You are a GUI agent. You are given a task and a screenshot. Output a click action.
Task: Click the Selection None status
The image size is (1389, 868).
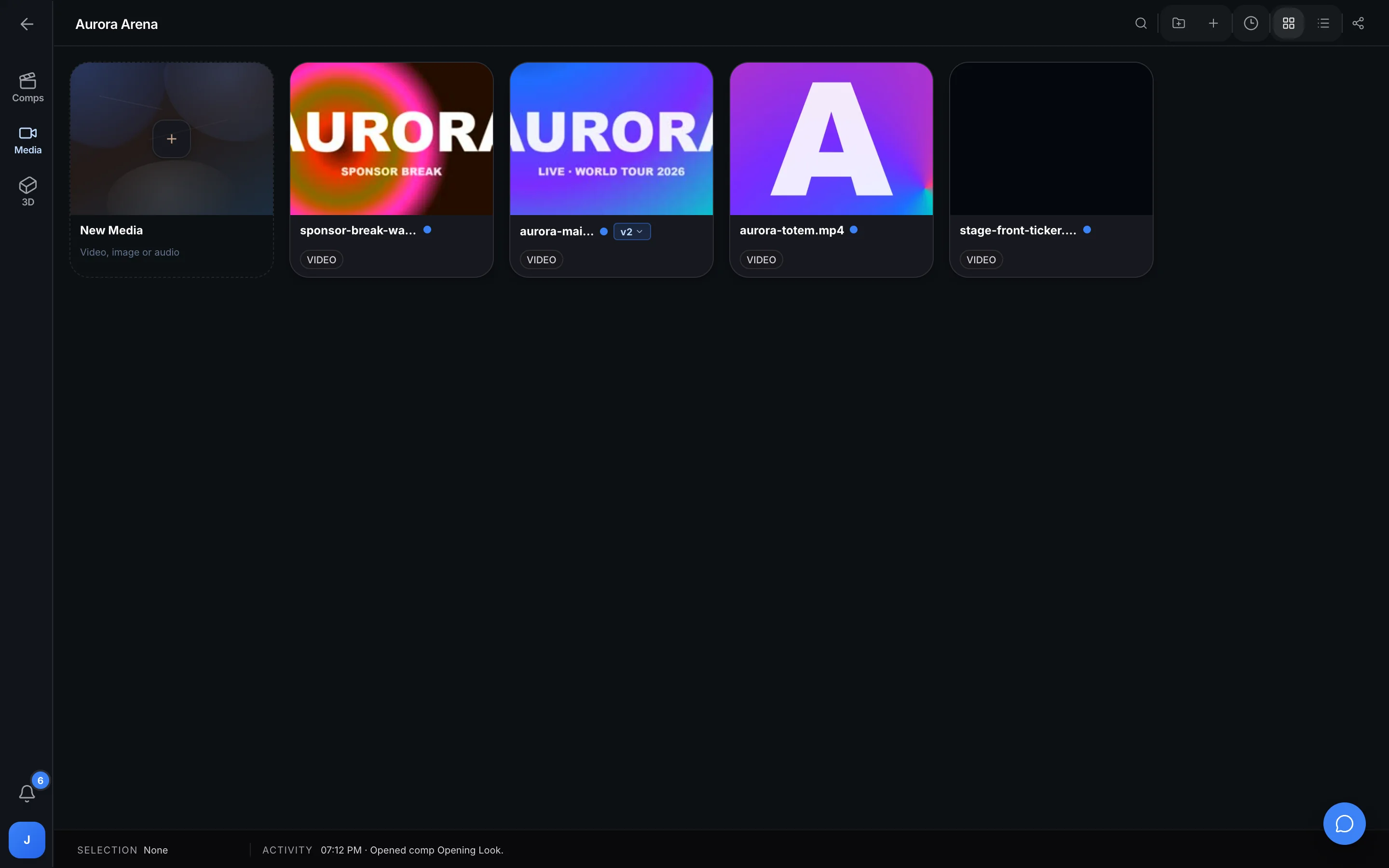122,850
